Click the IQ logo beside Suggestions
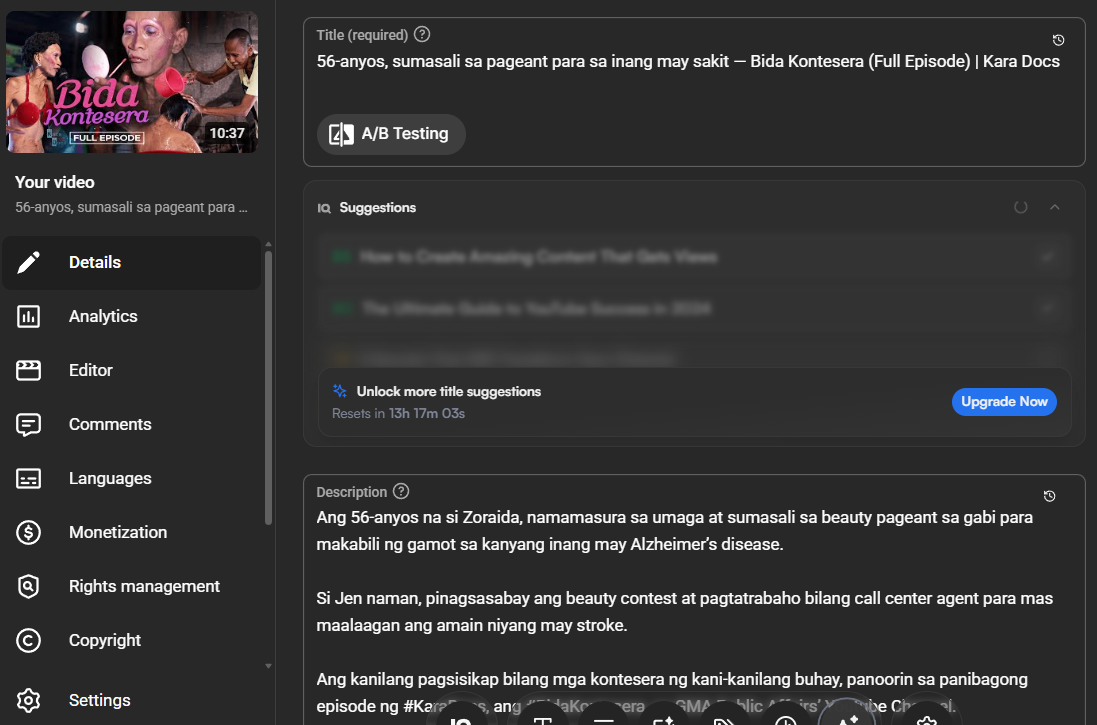Viewport: 1097px width, 725px height. click(324, 208)
